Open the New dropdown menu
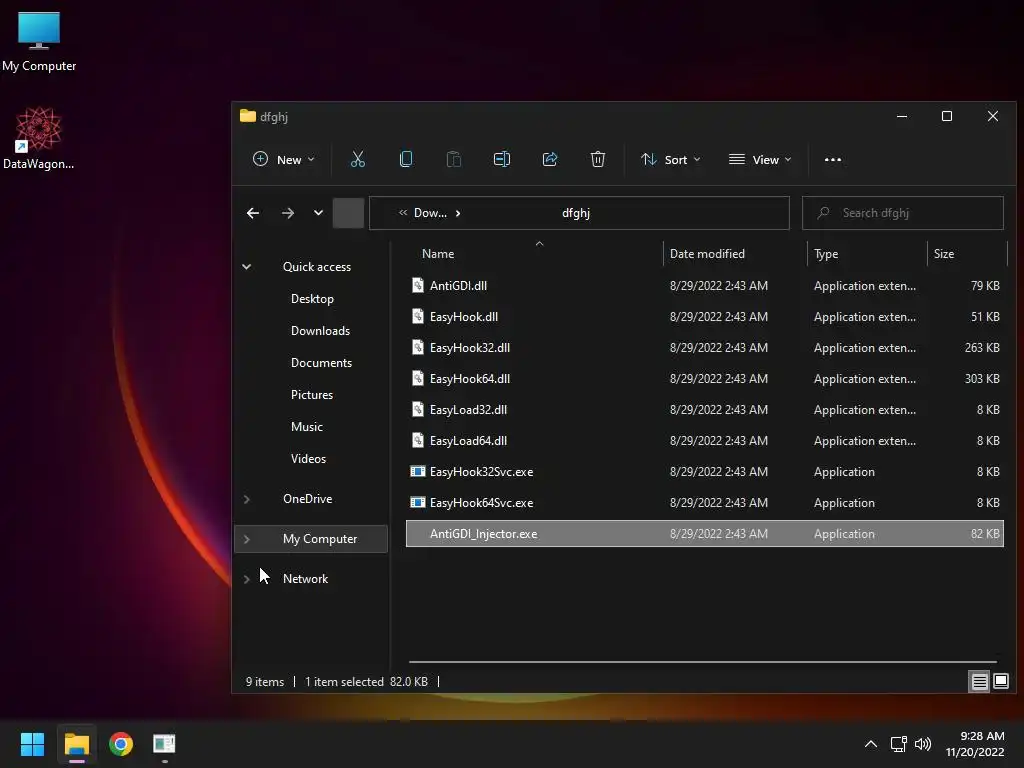The width and height of the screenshot is (1024, 768). tap(283, 159)
